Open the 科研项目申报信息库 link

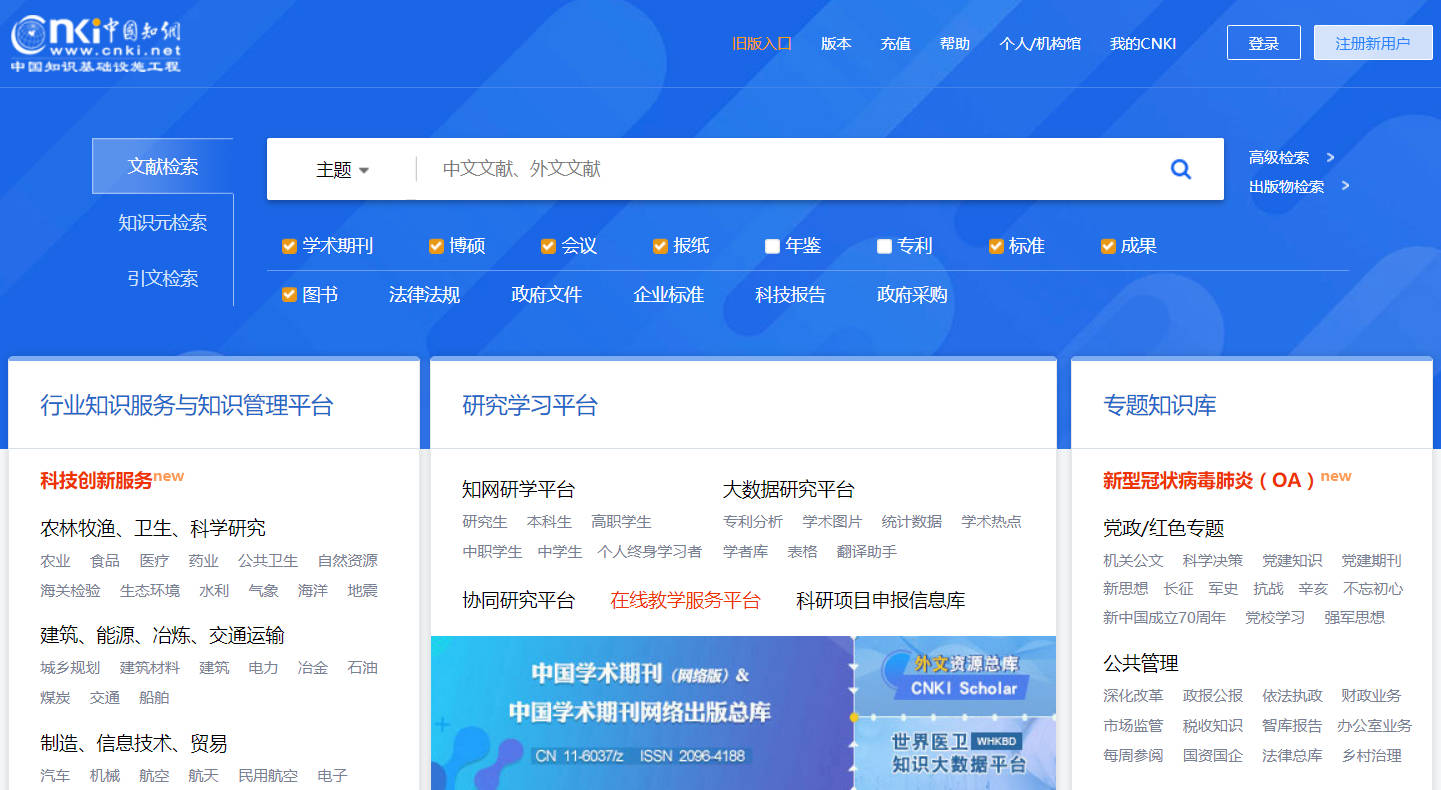[880, 600]
